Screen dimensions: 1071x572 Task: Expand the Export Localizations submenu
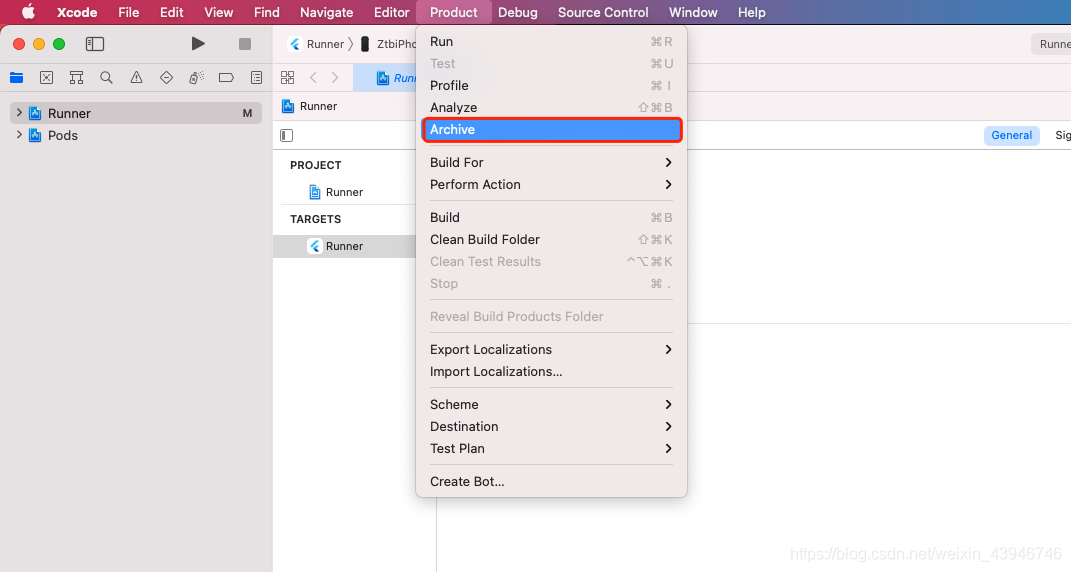pos(551,349)
